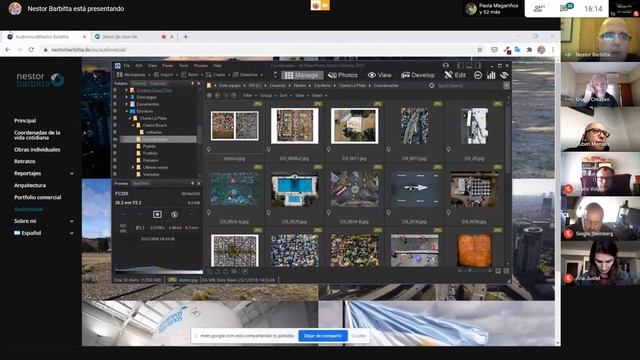The height and width of the screenshot is (360, 640).
Task: Select the Folders pane tab
Action: coord(121,84)
